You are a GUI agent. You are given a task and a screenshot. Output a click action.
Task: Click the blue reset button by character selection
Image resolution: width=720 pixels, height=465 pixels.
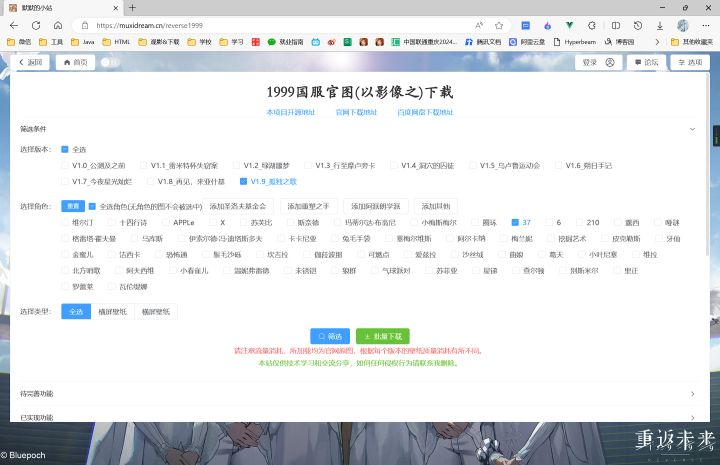(73, 206)
